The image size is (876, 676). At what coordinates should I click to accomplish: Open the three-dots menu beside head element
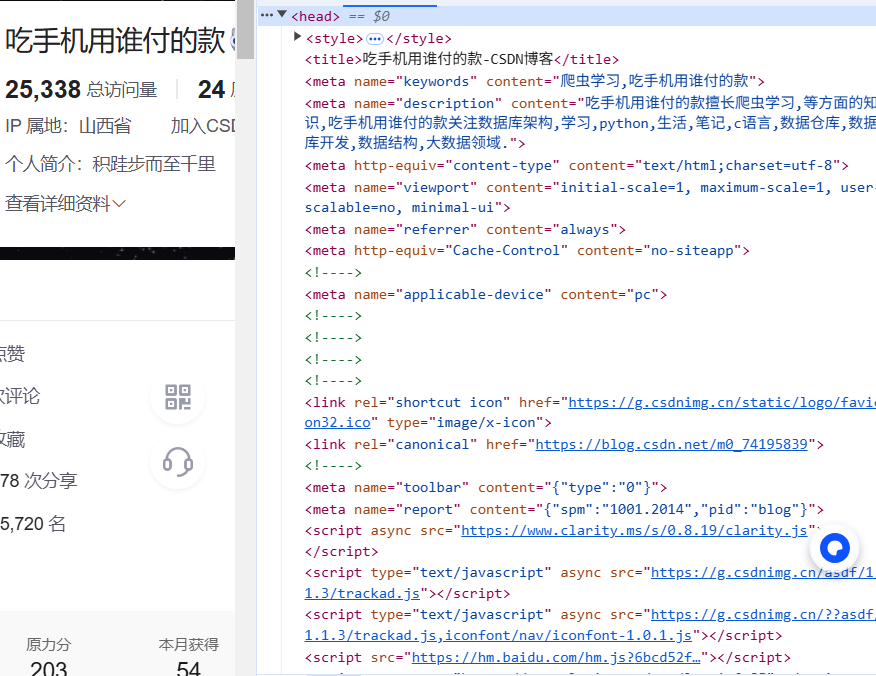(267, 15)
